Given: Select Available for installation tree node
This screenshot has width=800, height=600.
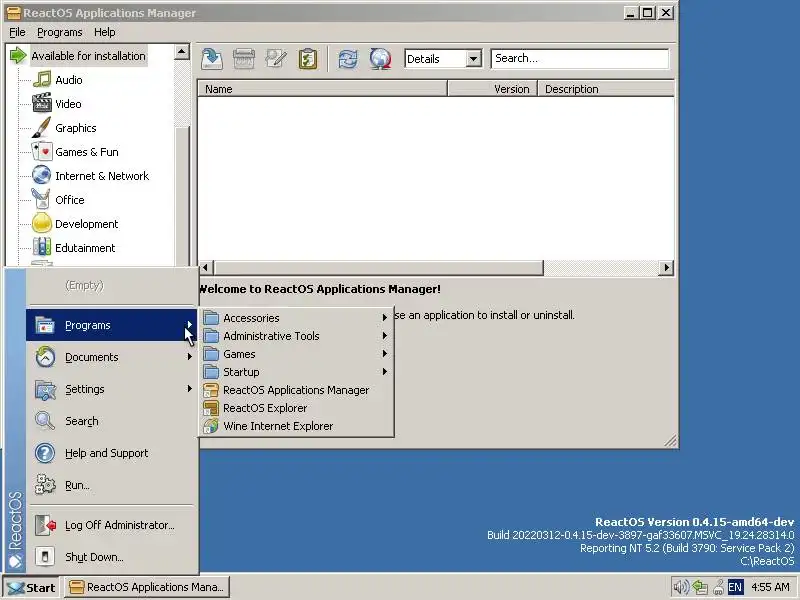Looking at the screenshot, I should pos(88,56).
